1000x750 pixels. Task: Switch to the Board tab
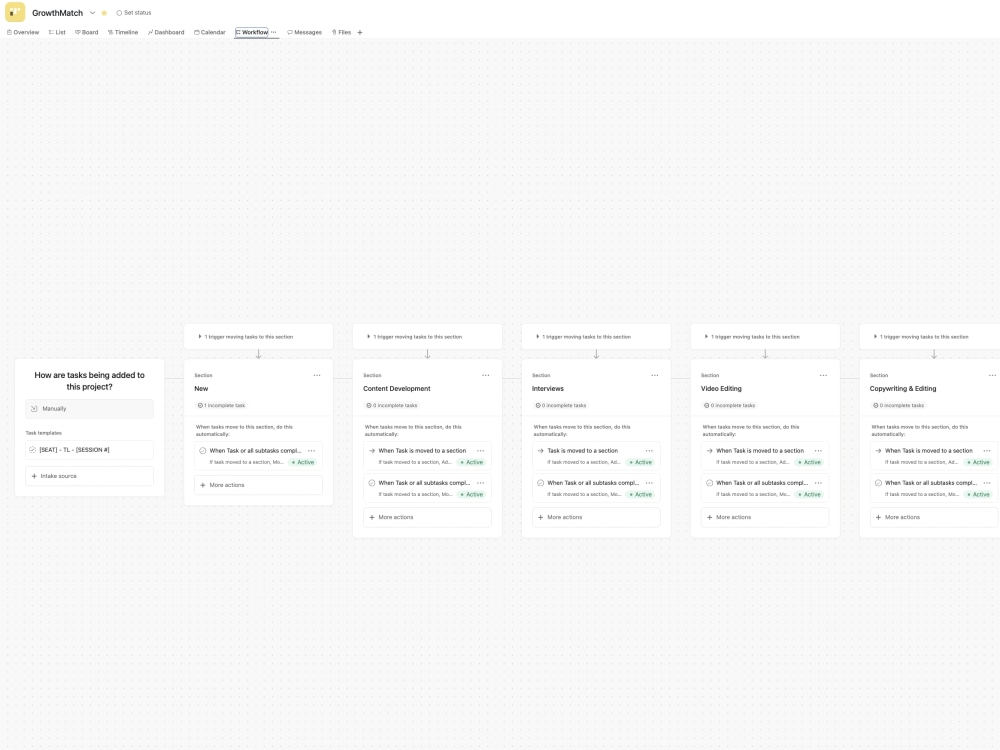click(85, 32)
